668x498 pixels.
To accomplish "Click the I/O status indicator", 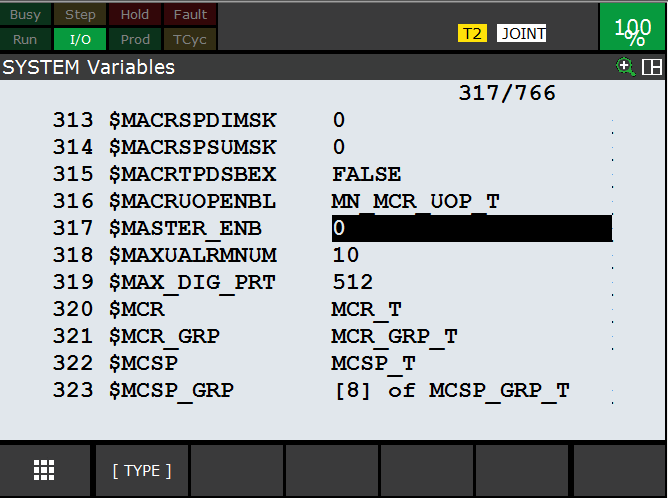I will (x=80, y=39).
